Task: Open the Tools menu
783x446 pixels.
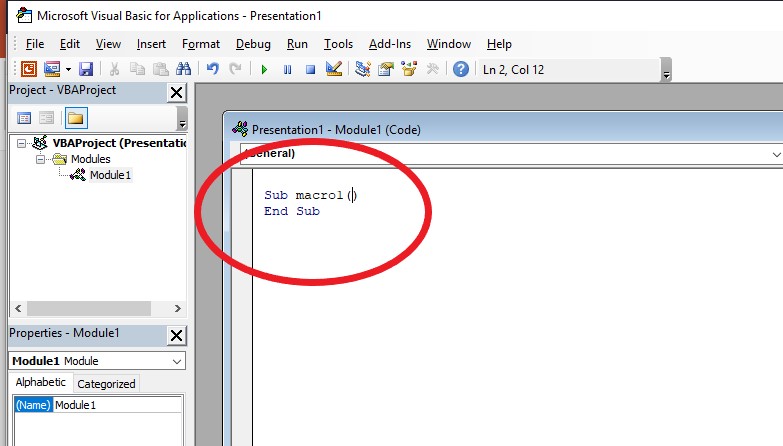Action: (338, 44)
